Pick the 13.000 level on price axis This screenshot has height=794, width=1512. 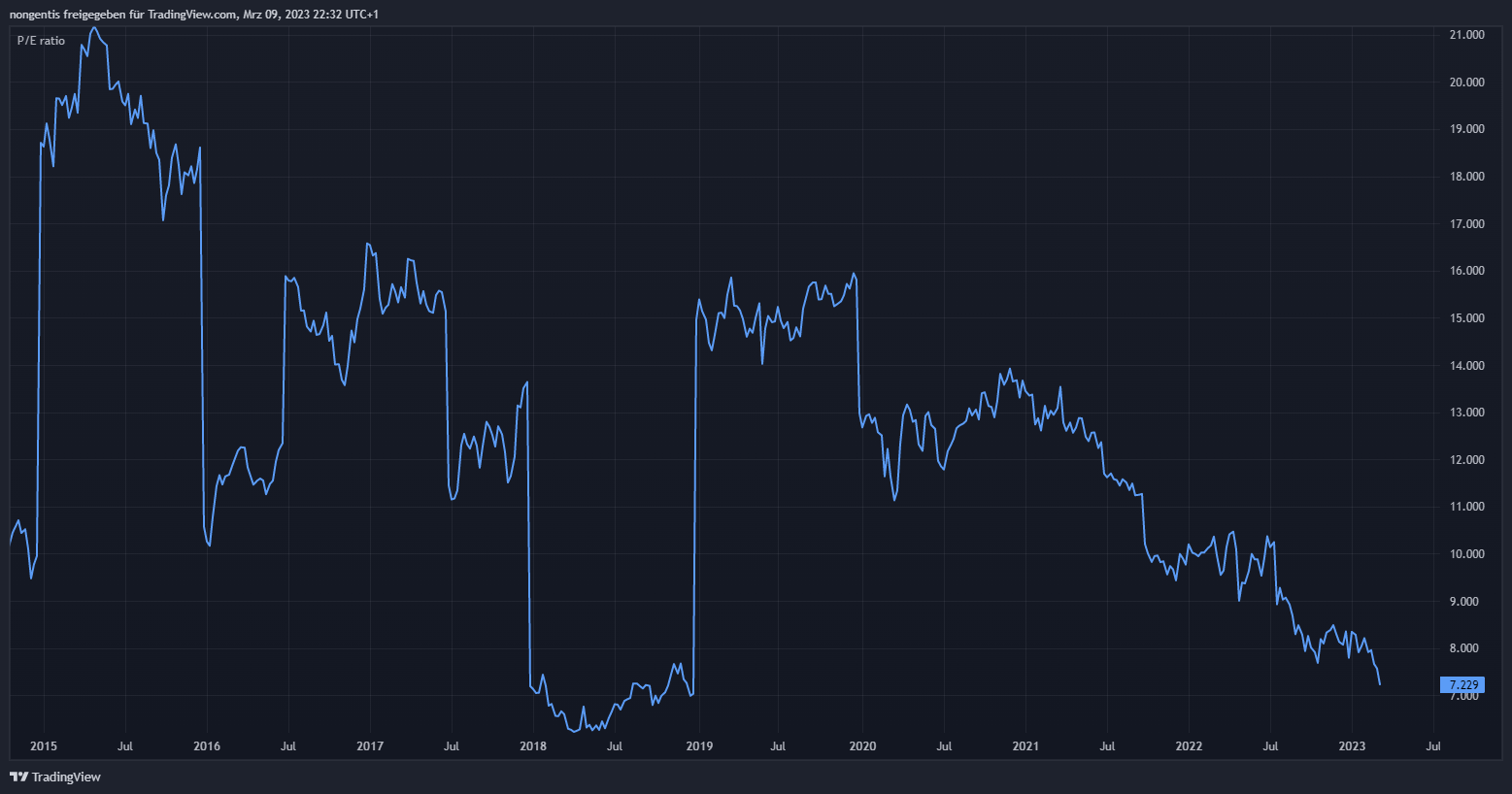click(x=1466, y=413)
